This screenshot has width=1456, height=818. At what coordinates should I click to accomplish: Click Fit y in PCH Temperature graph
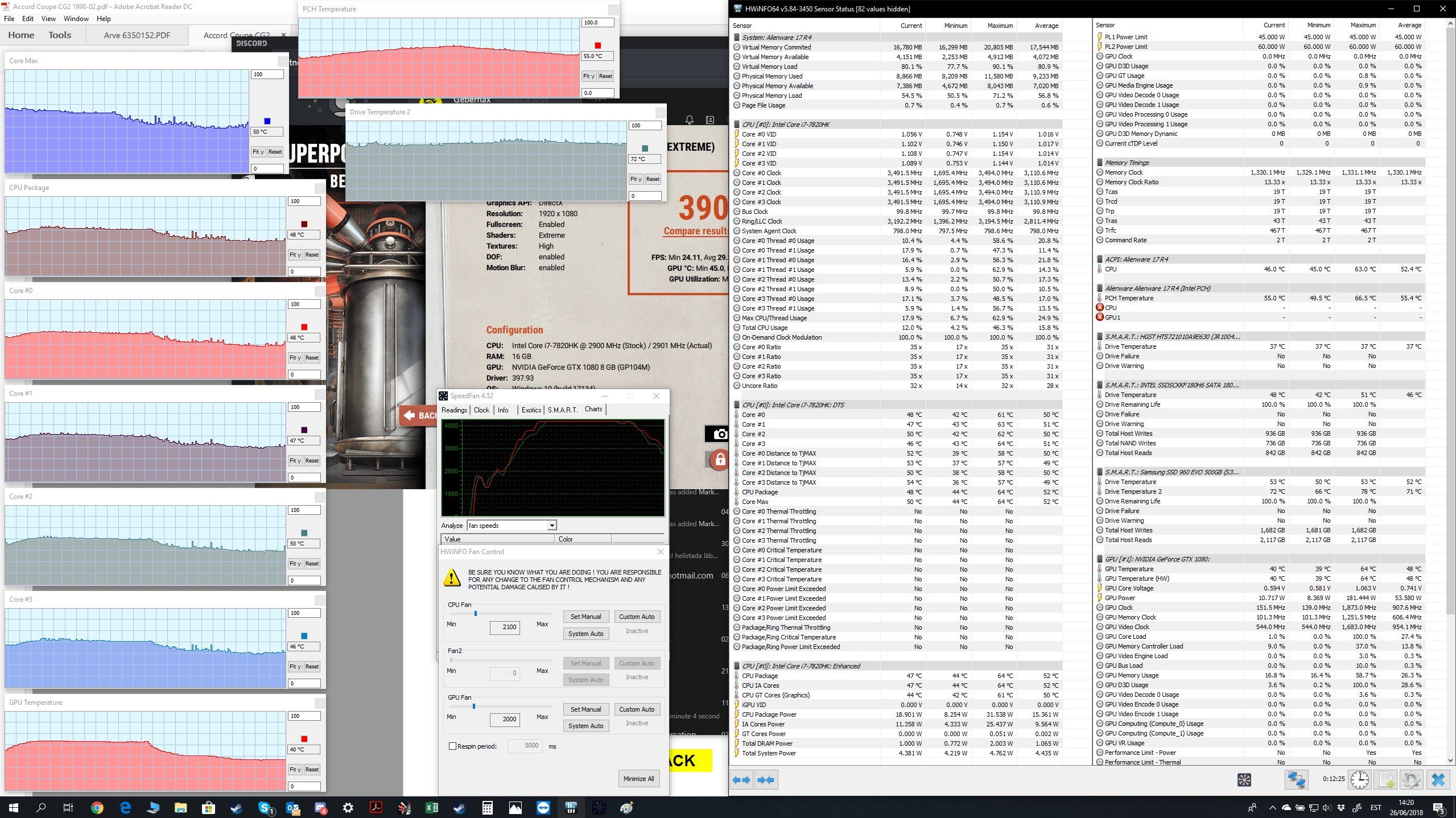(x=588, y=76)
